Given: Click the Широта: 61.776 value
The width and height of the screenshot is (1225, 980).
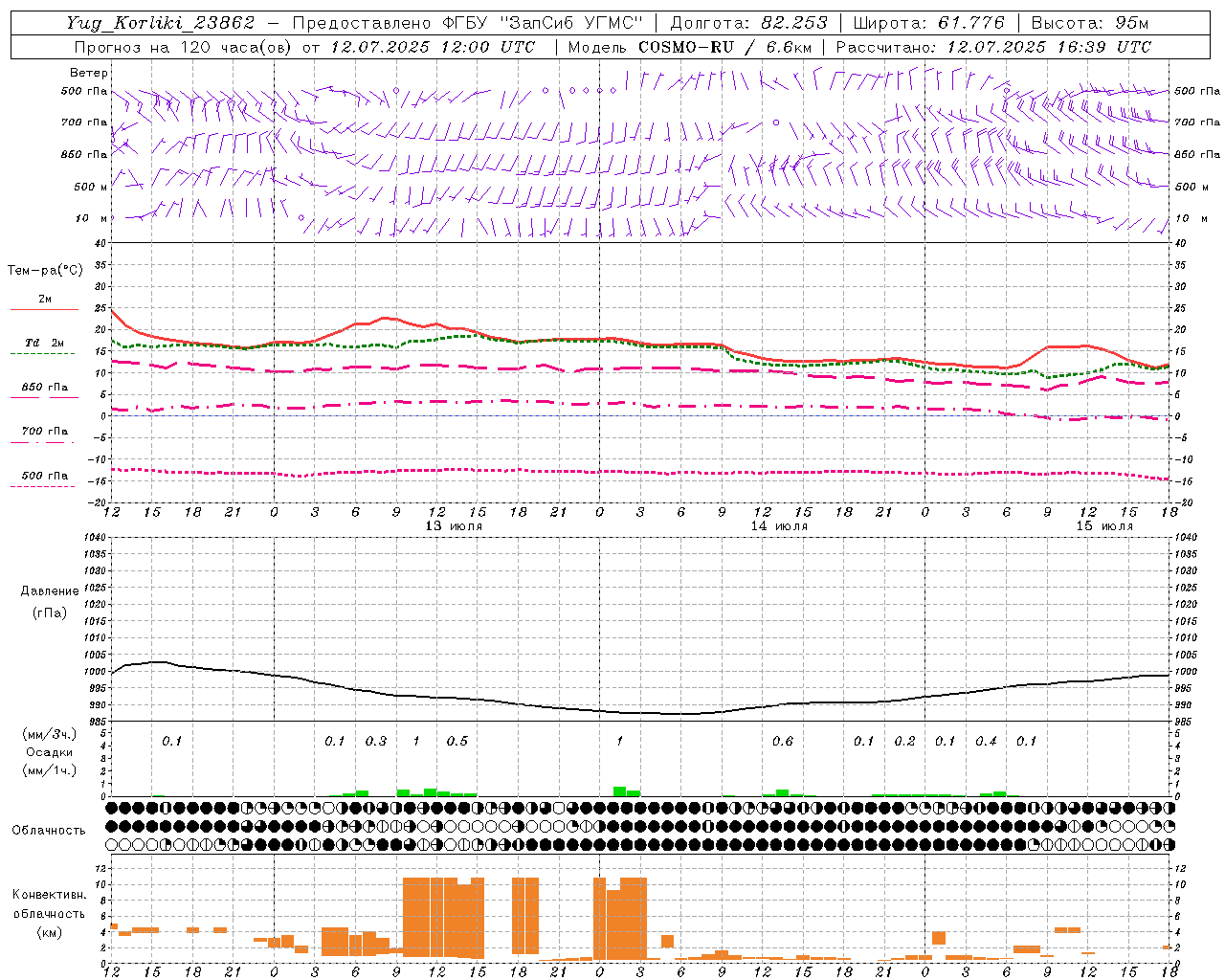Looking at the screenshot, I should click(x=928, y=23).
